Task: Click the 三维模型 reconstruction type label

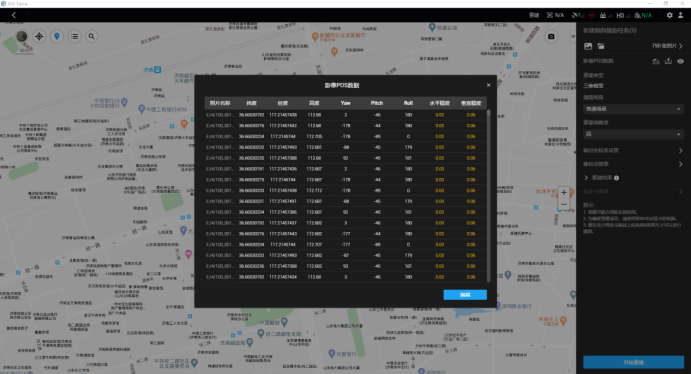Action: (x=593, y=86)
